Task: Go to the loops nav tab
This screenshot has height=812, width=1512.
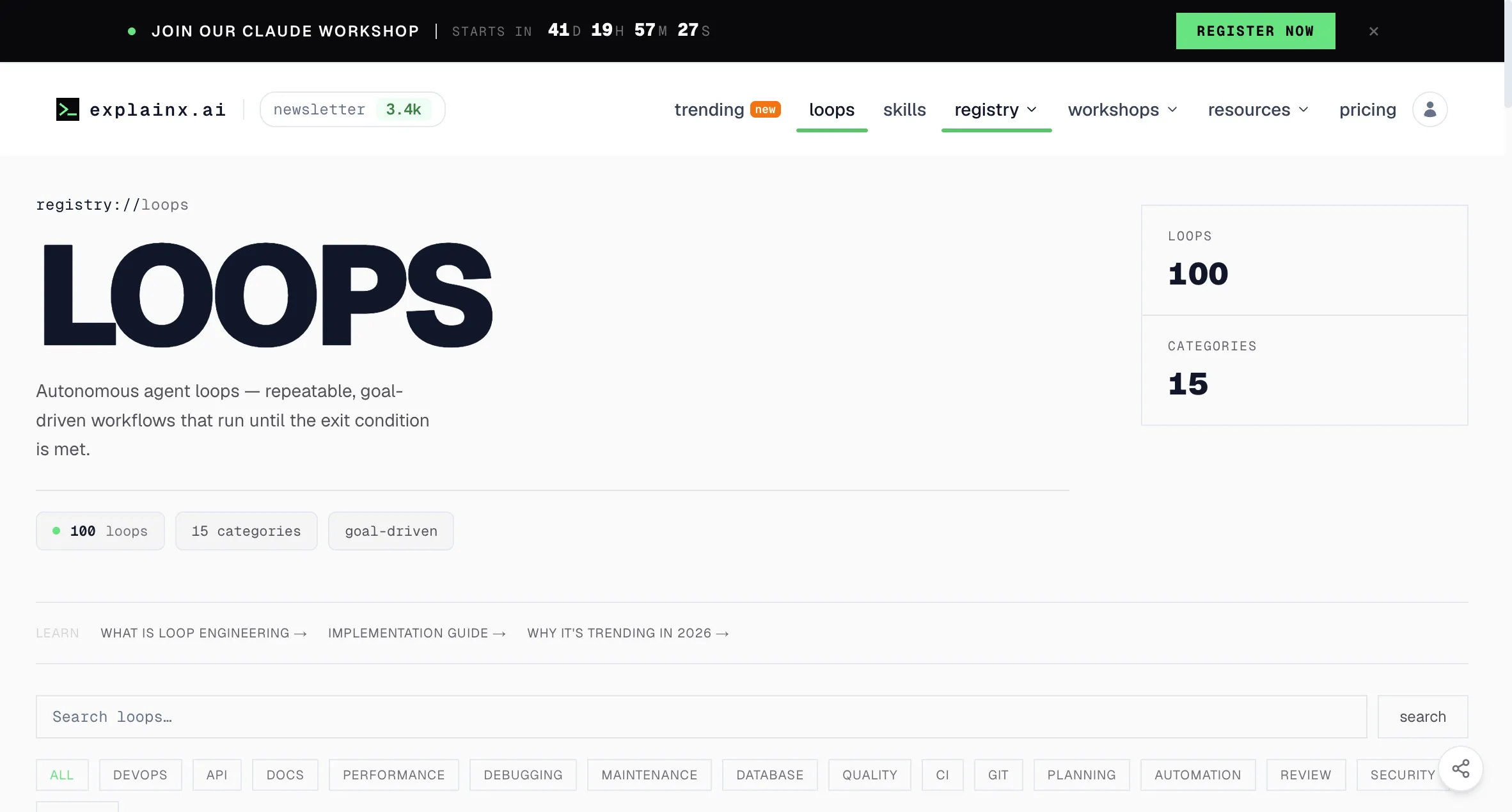Action: click(x=831, y=109)
